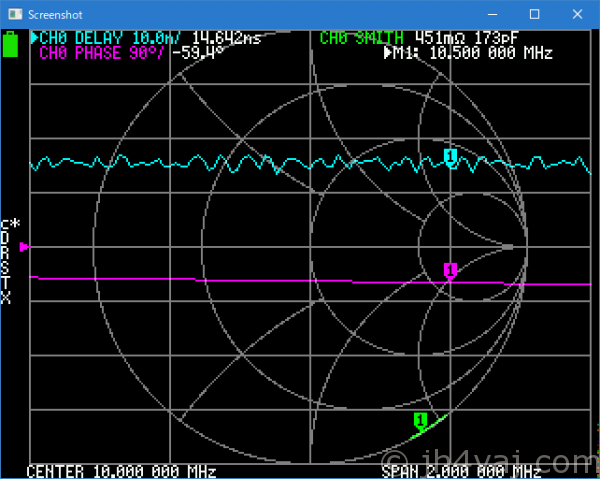
Task: Click the magenta reference position triangle
Action: (x=25, y=246)
